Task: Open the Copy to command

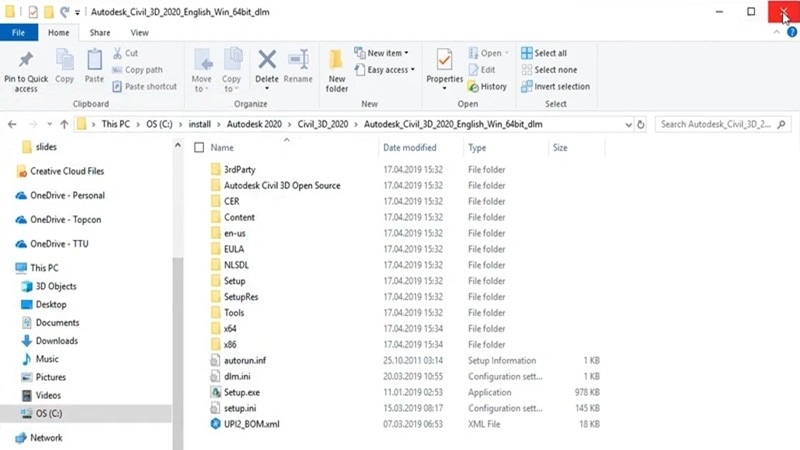Action: (231, 70)
